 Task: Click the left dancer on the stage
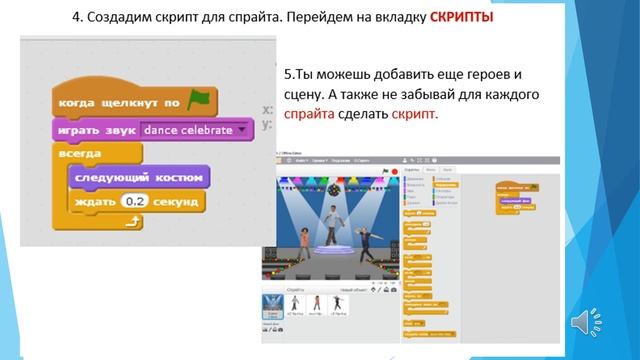coord(304,243)
